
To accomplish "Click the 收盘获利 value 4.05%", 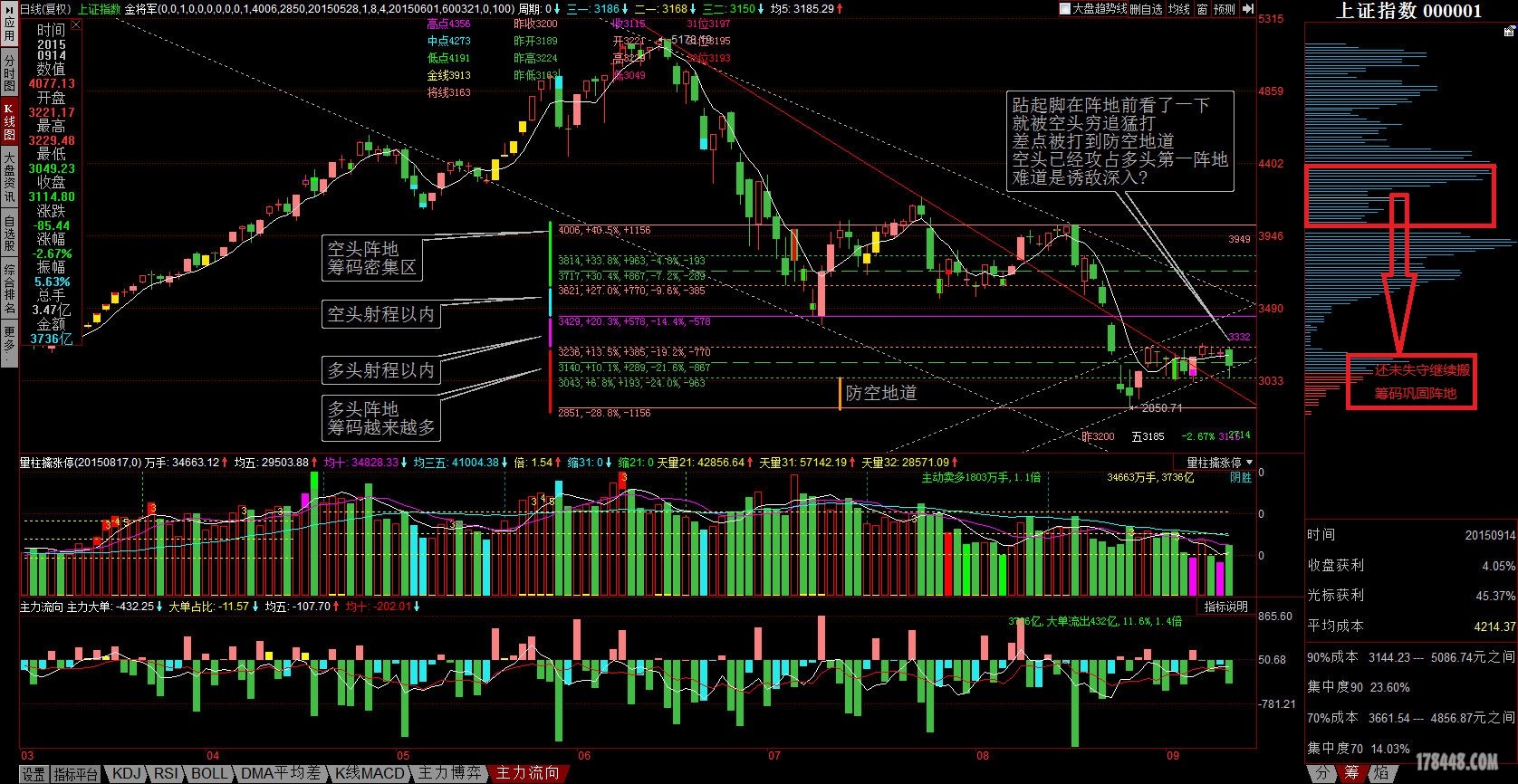I will 1498,566.
